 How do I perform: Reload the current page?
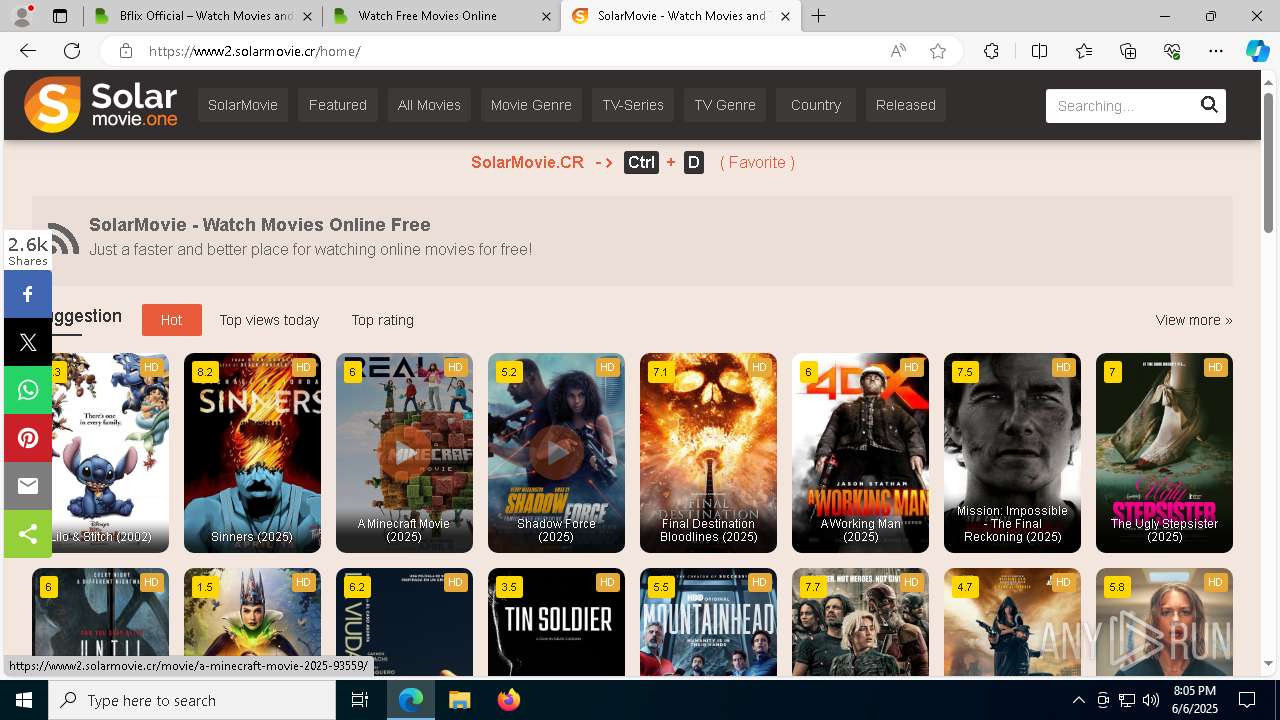coord(72,51)
